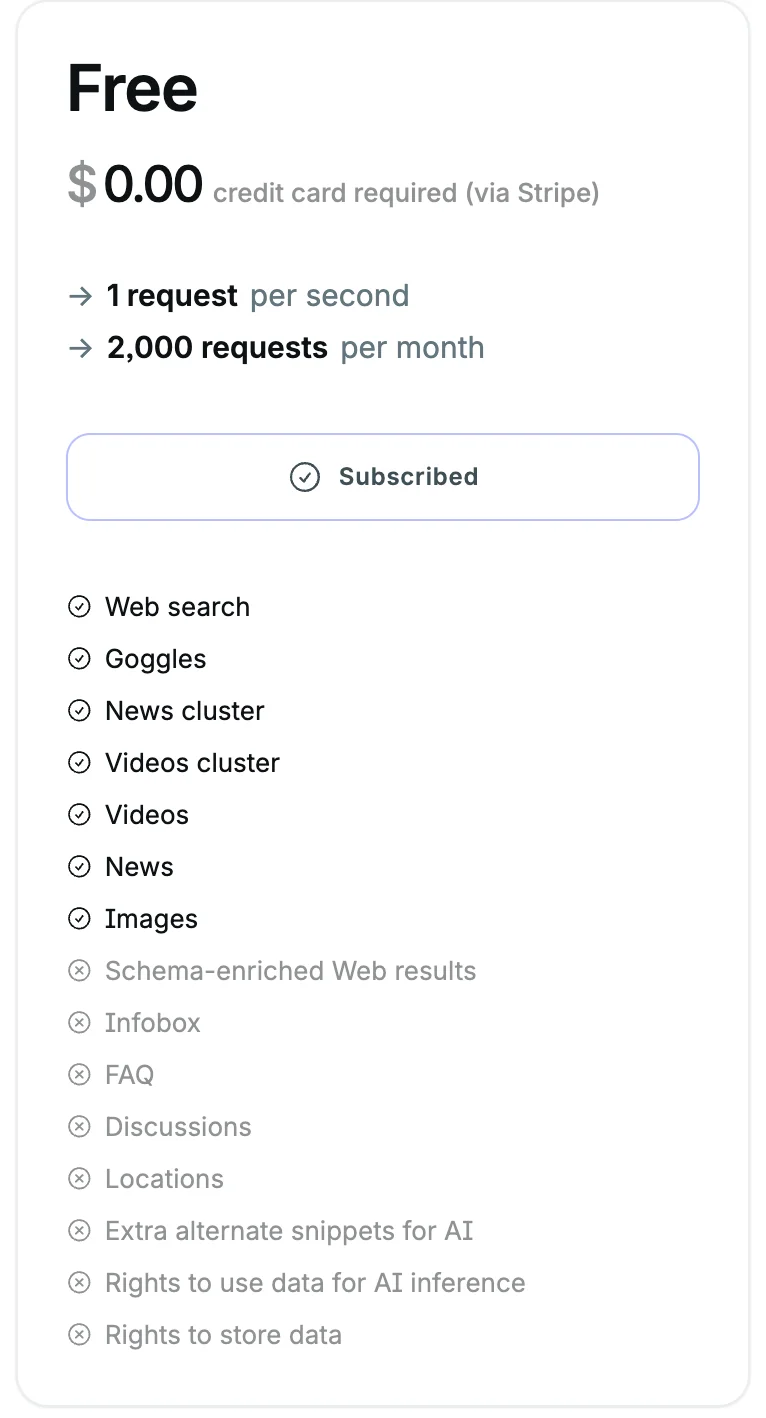Click the checkmark icon next to Videos cluster
The width and height of the screenshot is (766, 1418).
pos(80,763)
